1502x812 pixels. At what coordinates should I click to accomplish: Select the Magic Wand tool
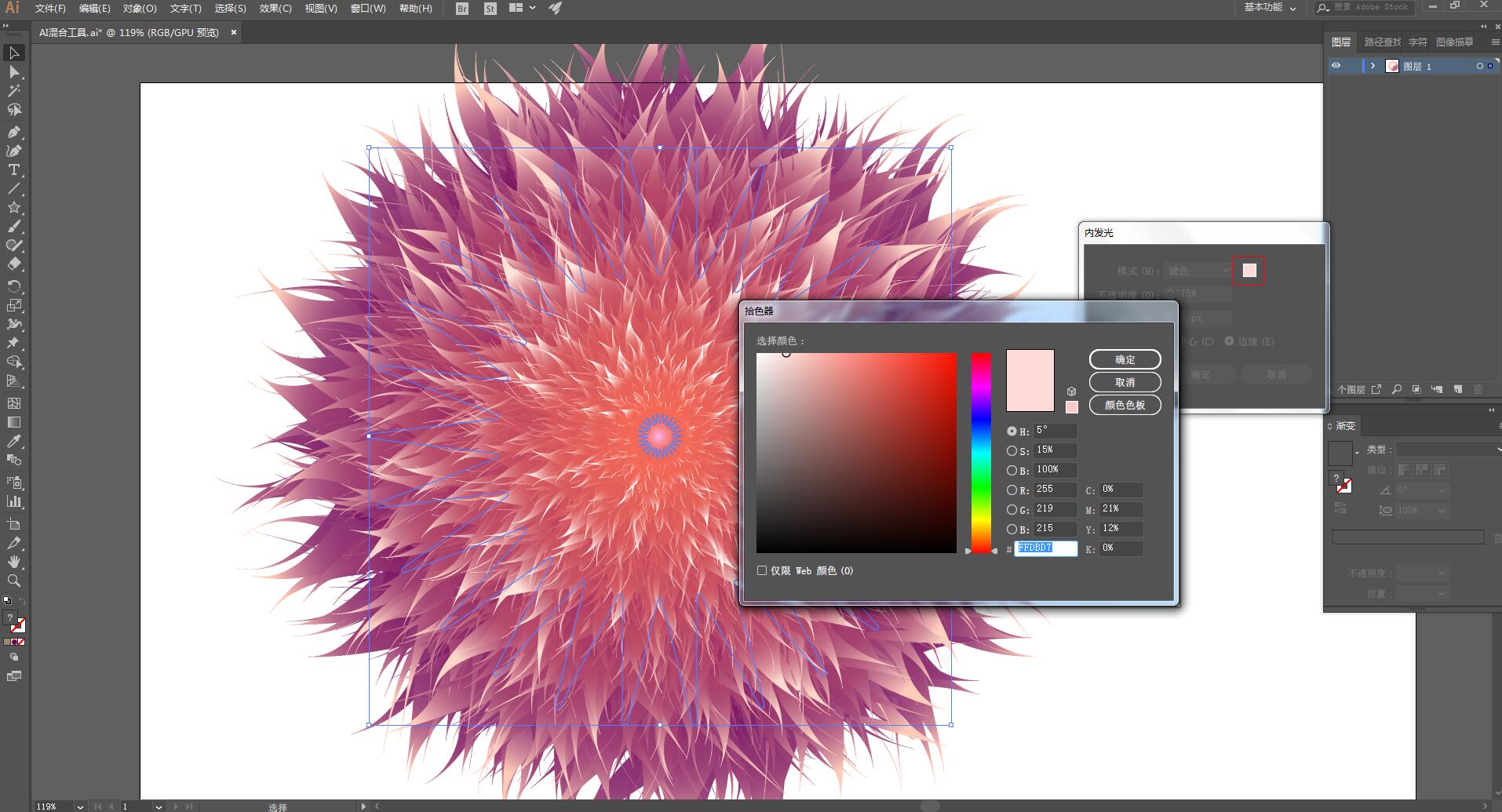click(14, 91)
